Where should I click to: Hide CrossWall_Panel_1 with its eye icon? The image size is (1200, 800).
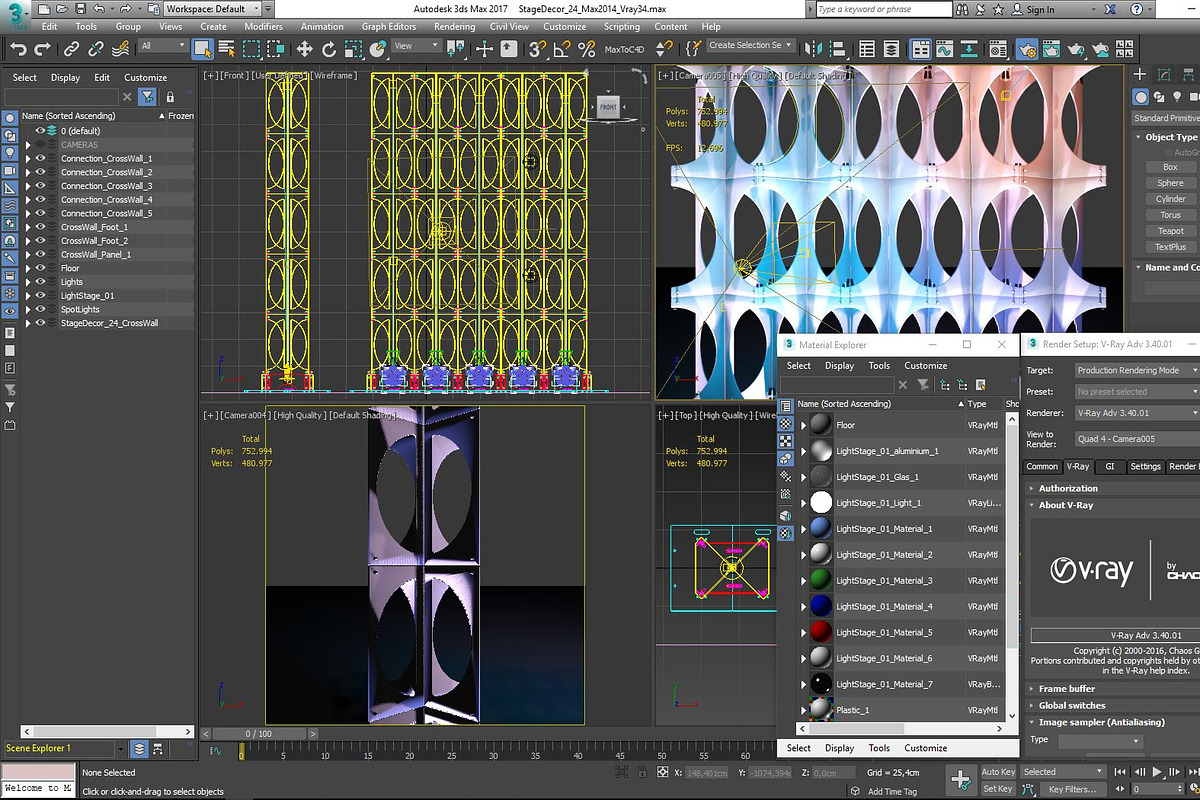point(41,254)
